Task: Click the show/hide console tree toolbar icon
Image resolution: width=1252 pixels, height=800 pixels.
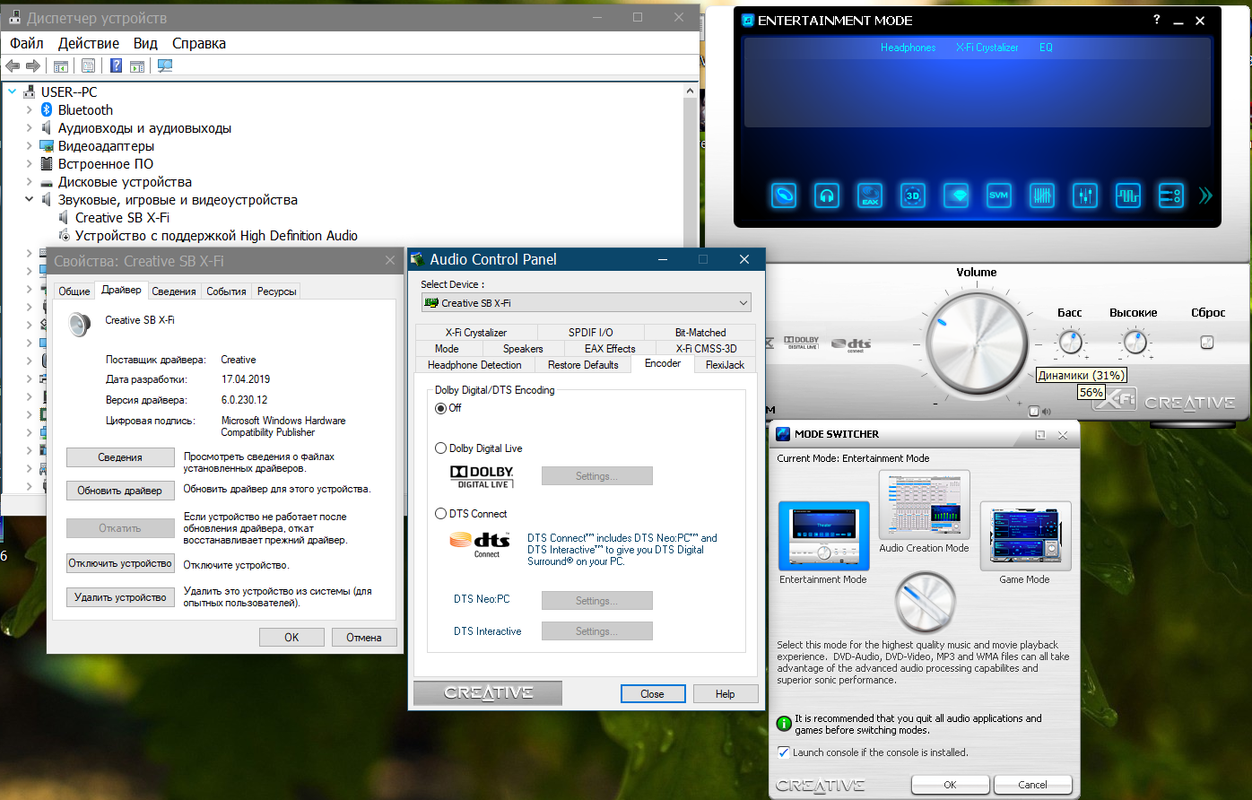Action: click(61, 66)
